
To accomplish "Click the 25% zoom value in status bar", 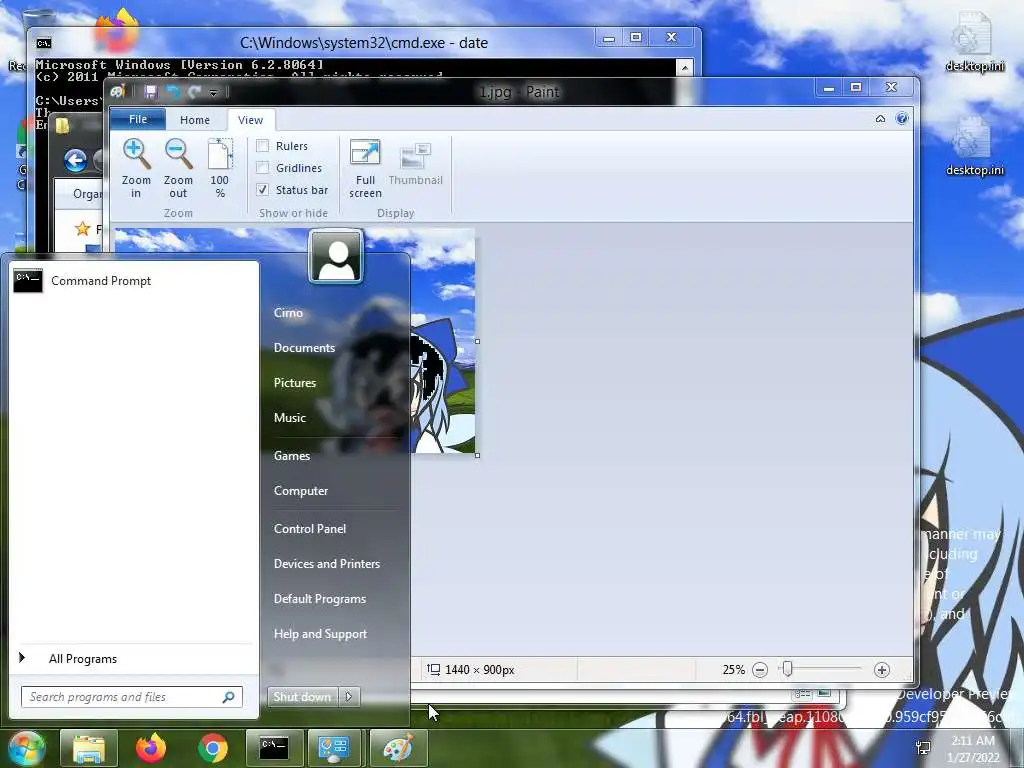I will pyautogui.click(x=733, y=669).
